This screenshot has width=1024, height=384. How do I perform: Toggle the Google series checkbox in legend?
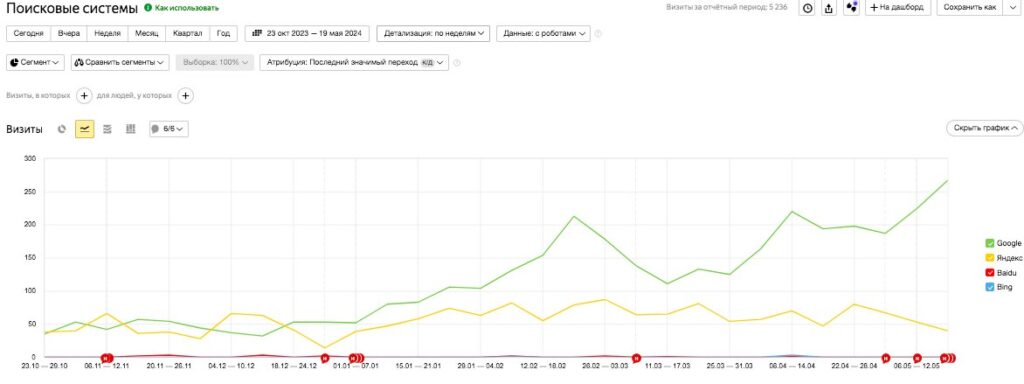pyautogui.click(x=990, y=243)
